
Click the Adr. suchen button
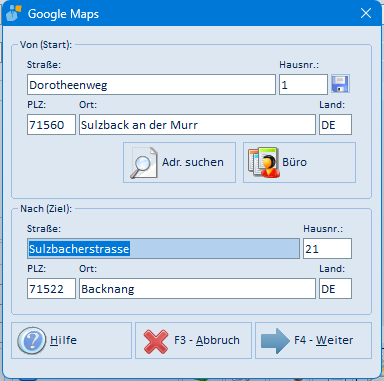point(179,163)
